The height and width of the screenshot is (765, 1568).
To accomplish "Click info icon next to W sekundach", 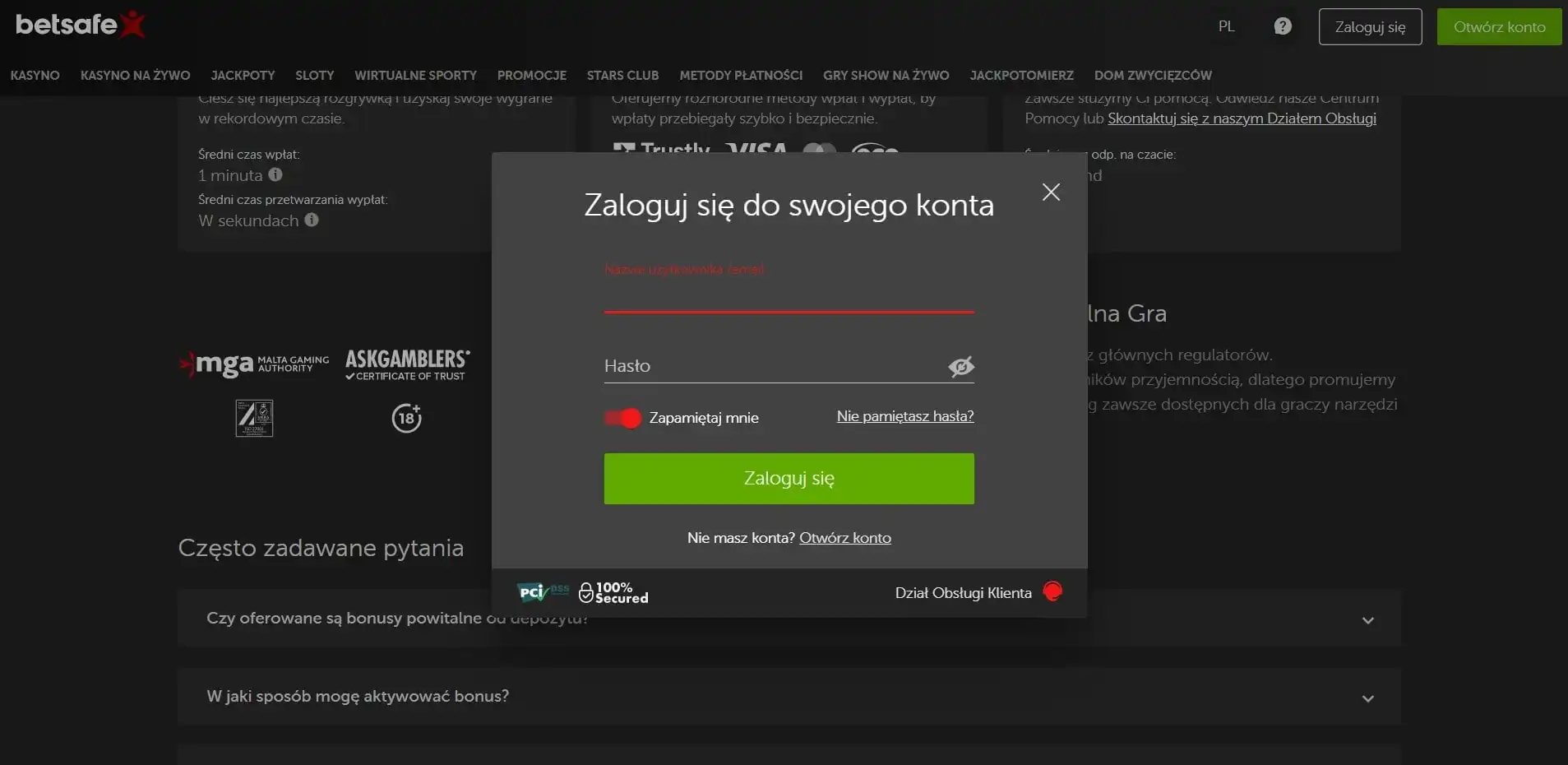I will click(312, 220).
